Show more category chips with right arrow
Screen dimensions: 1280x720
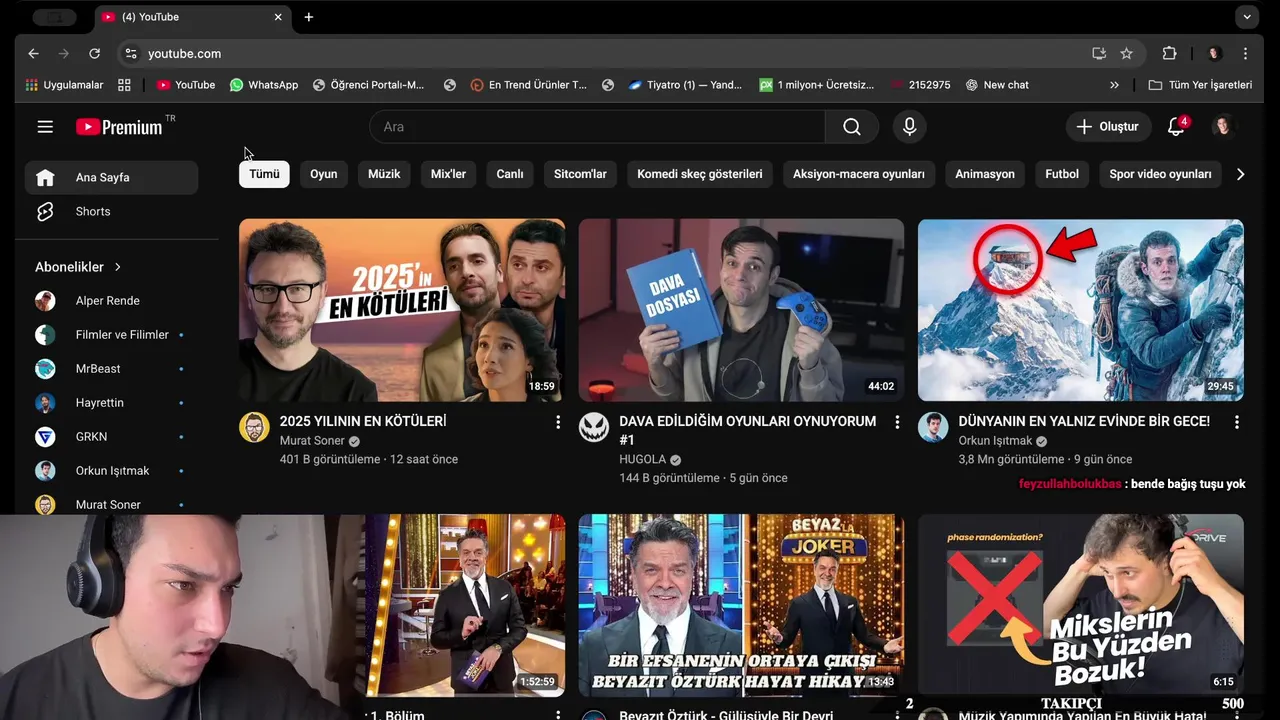click(1240, 174)
